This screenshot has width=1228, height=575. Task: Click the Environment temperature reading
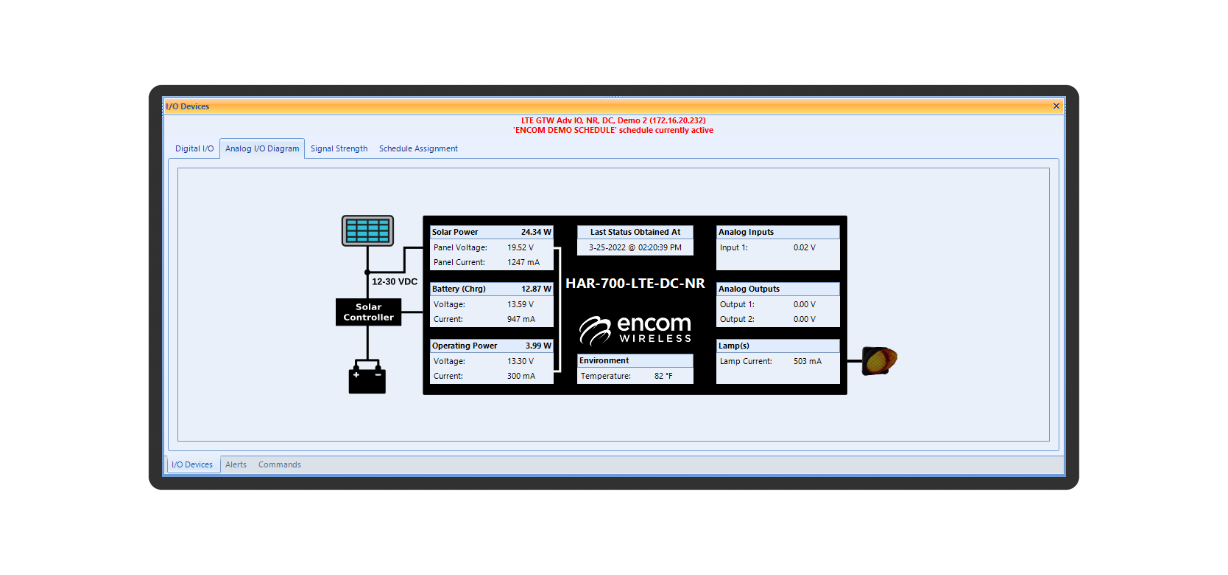[x=662, y=376]
